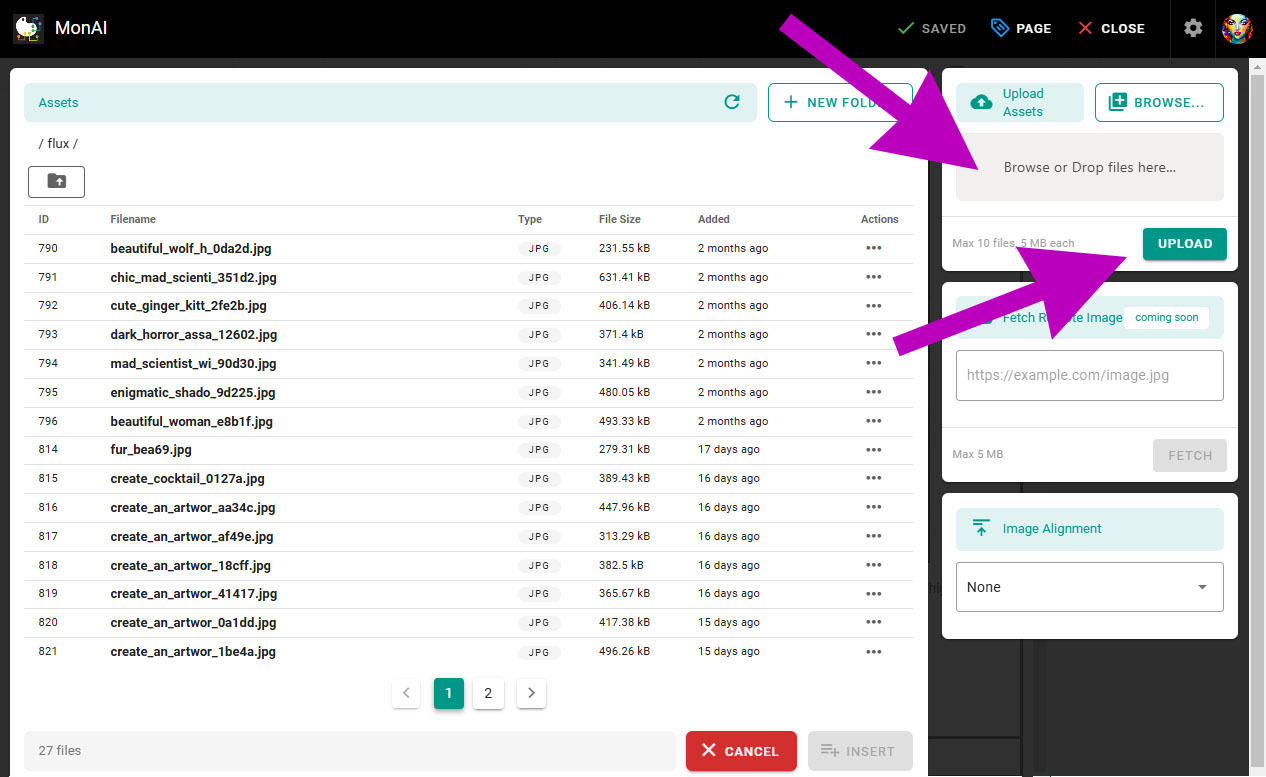Click the MonAI logo icon
The height and width of the screenshot is (777, 1266).
tap(28, 28)
